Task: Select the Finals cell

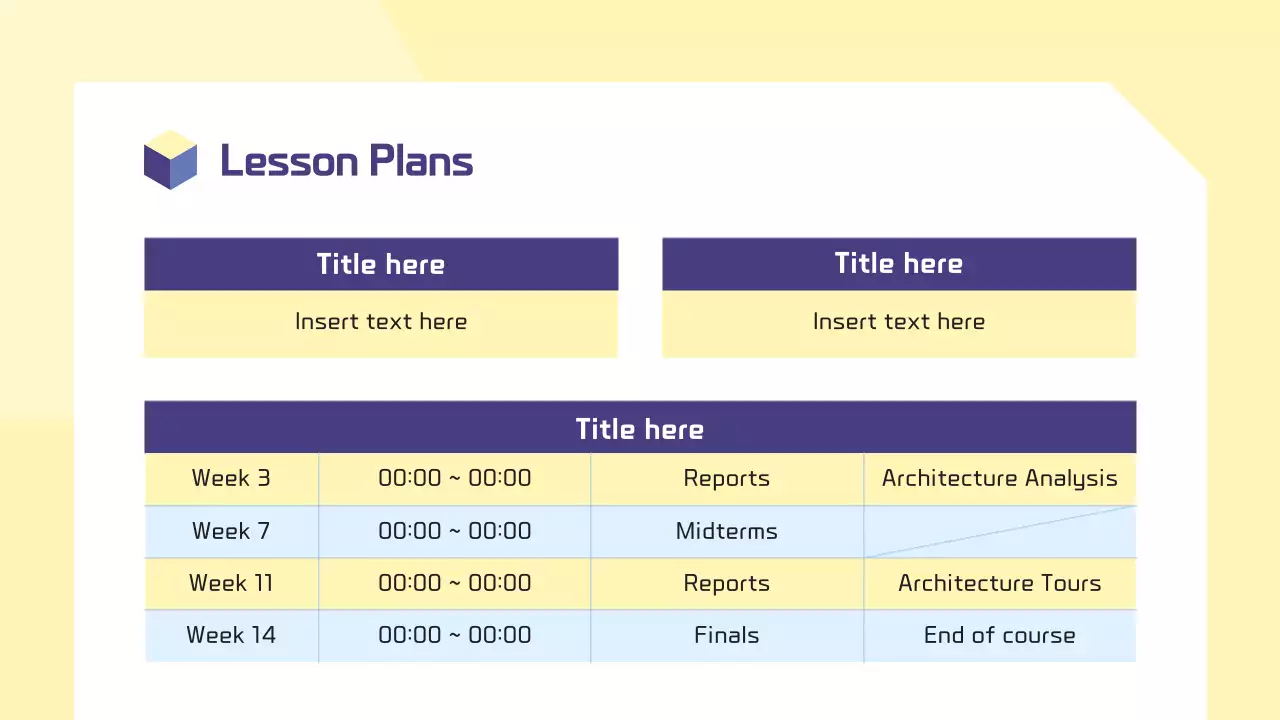Action: (727, 635)
